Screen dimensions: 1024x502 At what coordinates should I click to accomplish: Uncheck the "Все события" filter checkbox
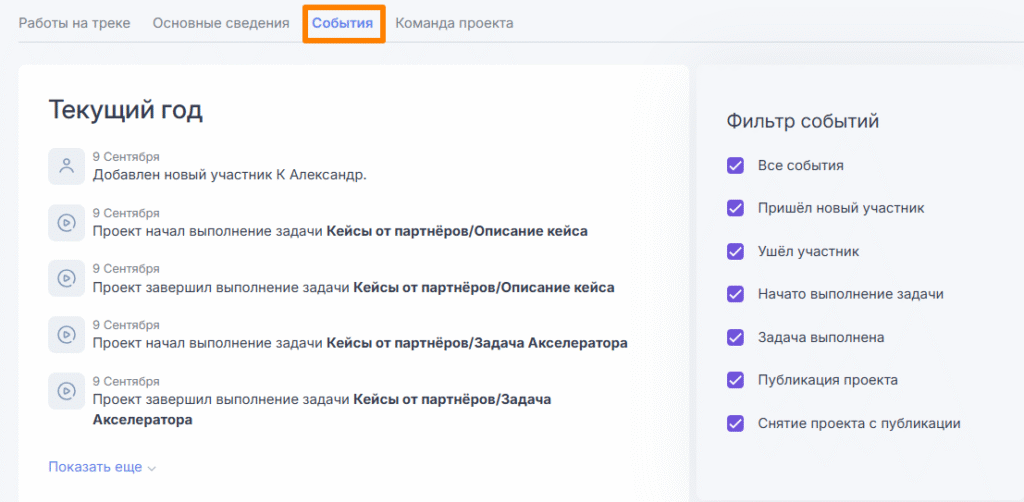point(736,166)
